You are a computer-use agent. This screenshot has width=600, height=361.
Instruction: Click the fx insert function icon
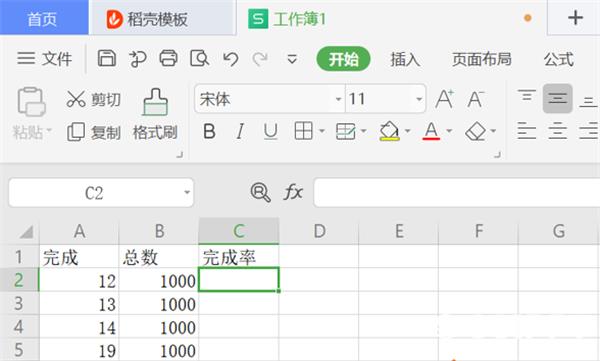(x=293, y=192)
